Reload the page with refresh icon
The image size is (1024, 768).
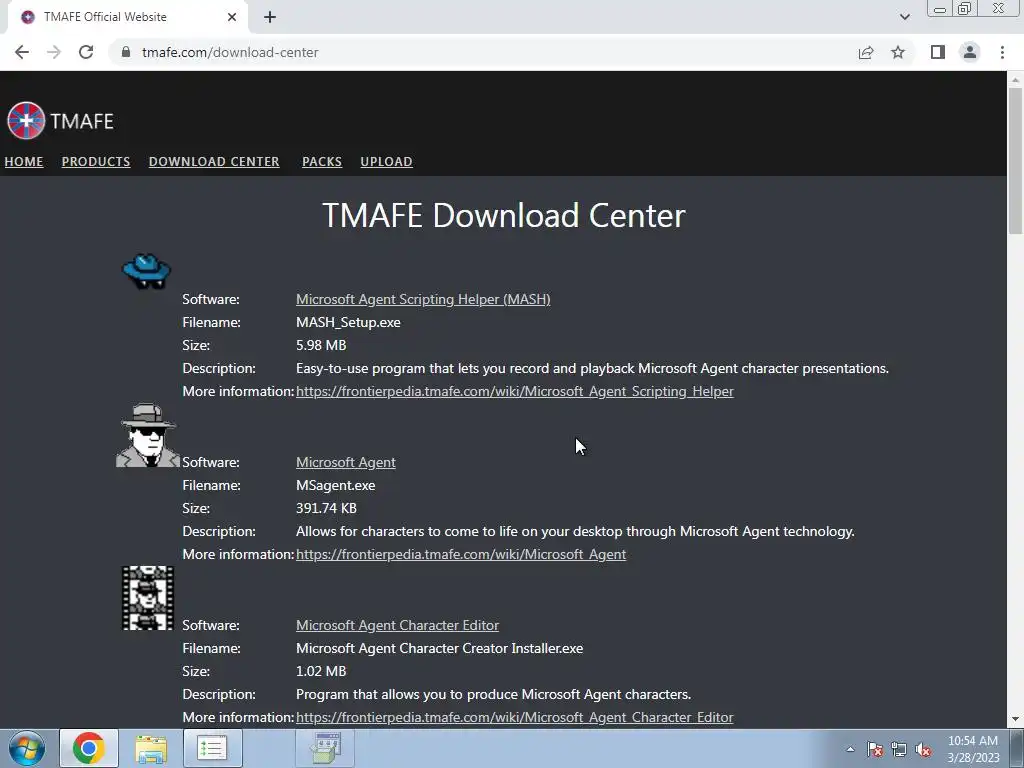(x=86, y=52)
